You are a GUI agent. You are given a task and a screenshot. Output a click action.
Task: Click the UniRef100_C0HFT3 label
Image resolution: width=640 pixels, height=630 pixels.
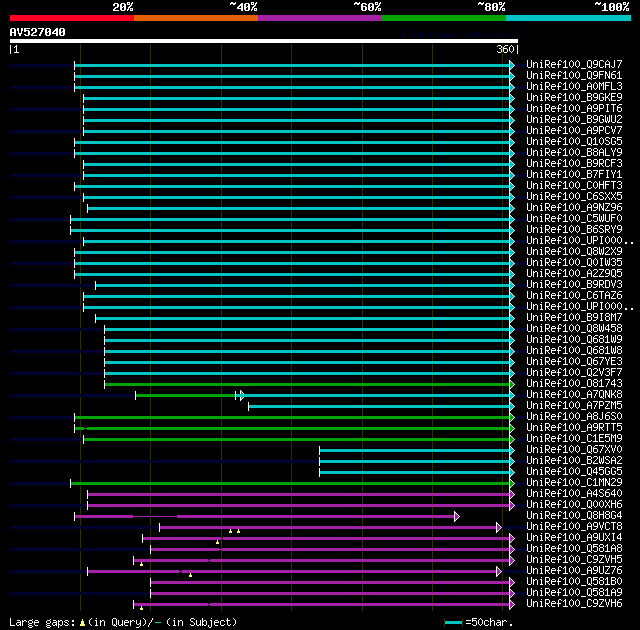pyautogui.click(x=574, y=186)
